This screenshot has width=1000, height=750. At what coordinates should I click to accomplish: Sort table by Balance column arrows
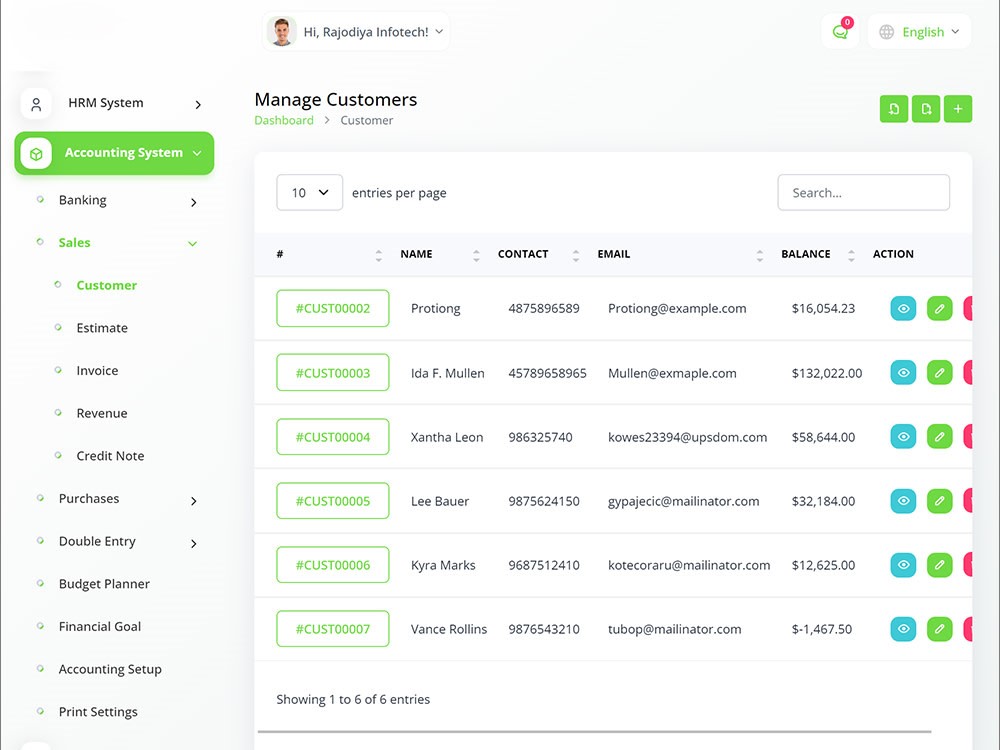[x=851, y=256]
